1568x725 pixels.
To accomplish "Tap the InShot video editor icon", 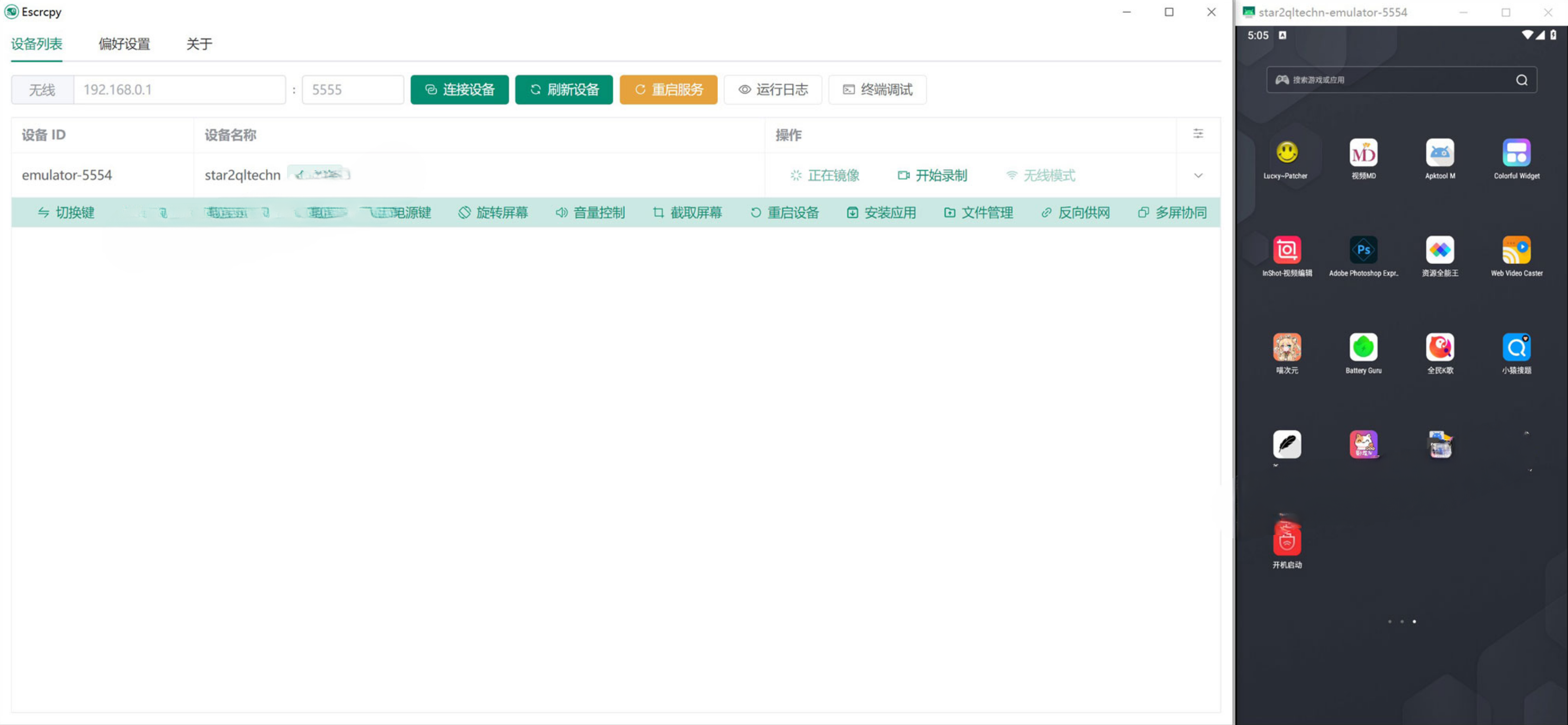I will pos(1286,250).
